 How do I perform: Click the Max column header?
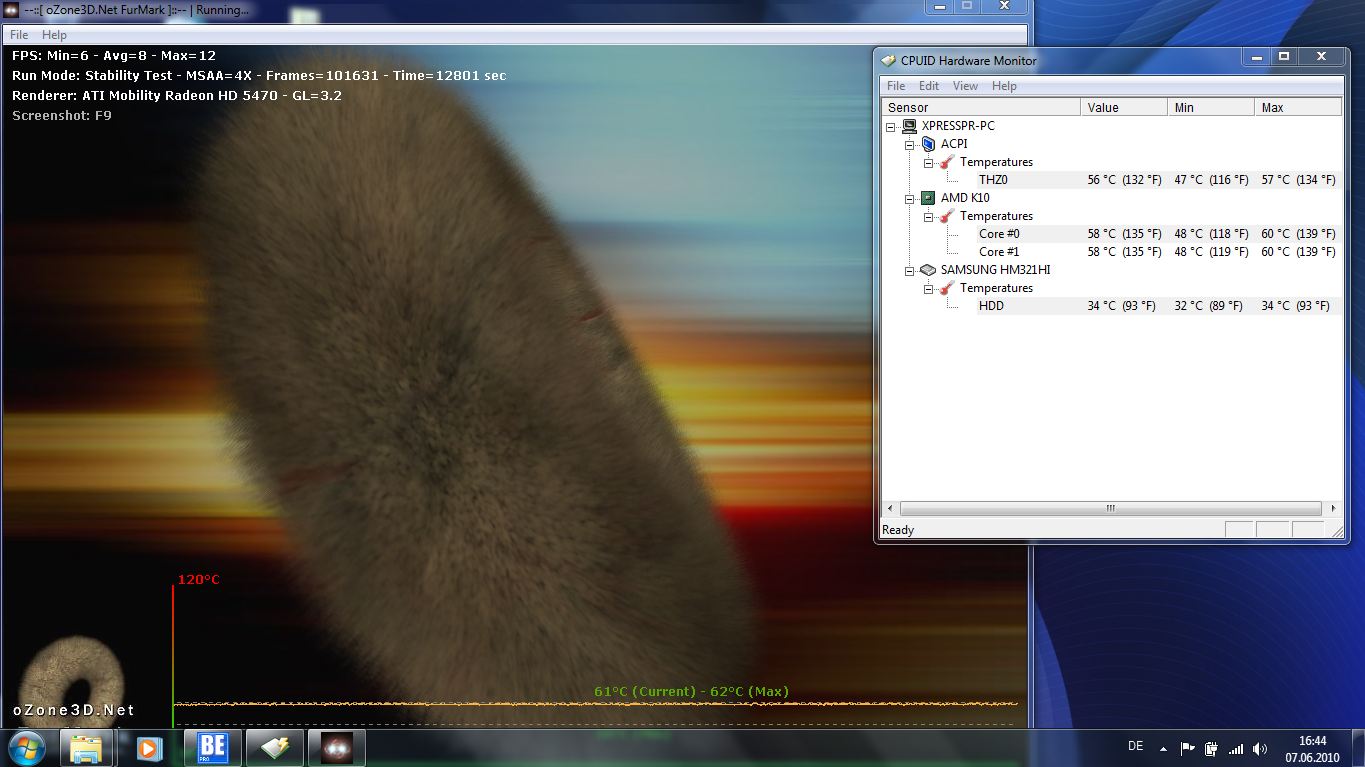pos(1298,107)
